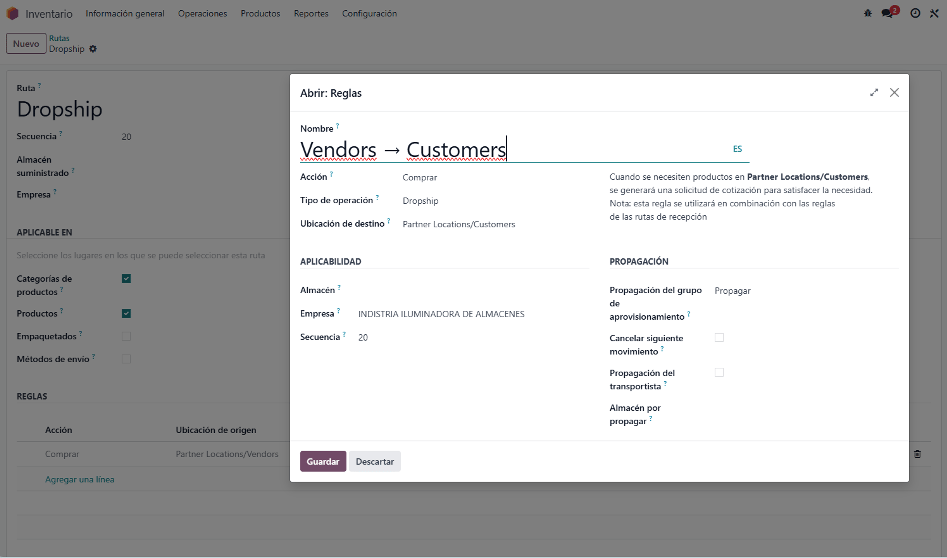Open the Acción dropdown showing Comprar

click(x=490, y=177)
